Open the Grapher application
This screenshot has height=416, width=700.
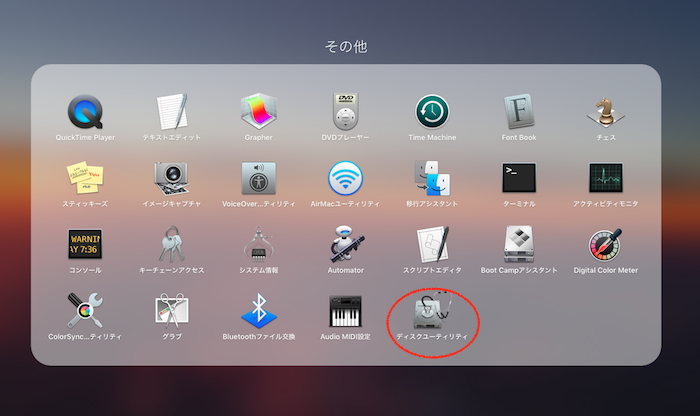pos(258,112)
